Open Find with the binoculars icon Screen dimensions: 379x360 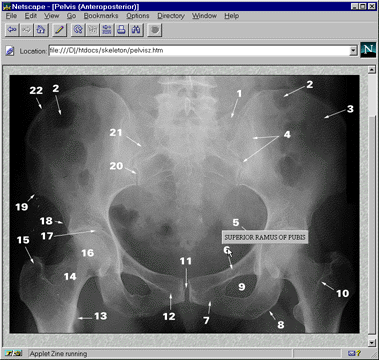tap(136, 30)
